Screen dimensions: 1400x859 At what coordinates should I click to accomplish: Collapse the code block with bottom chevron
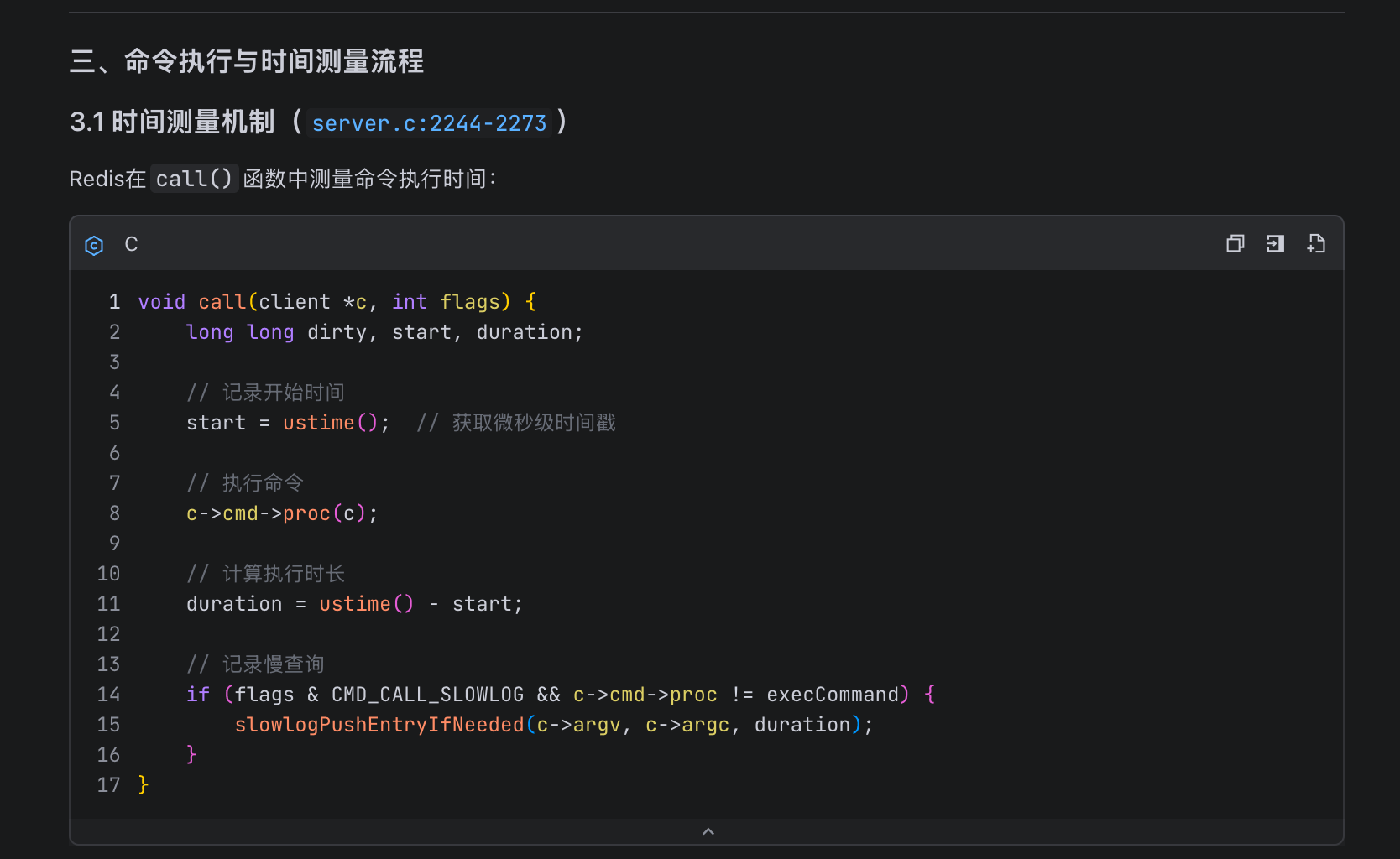coord(708,831)
